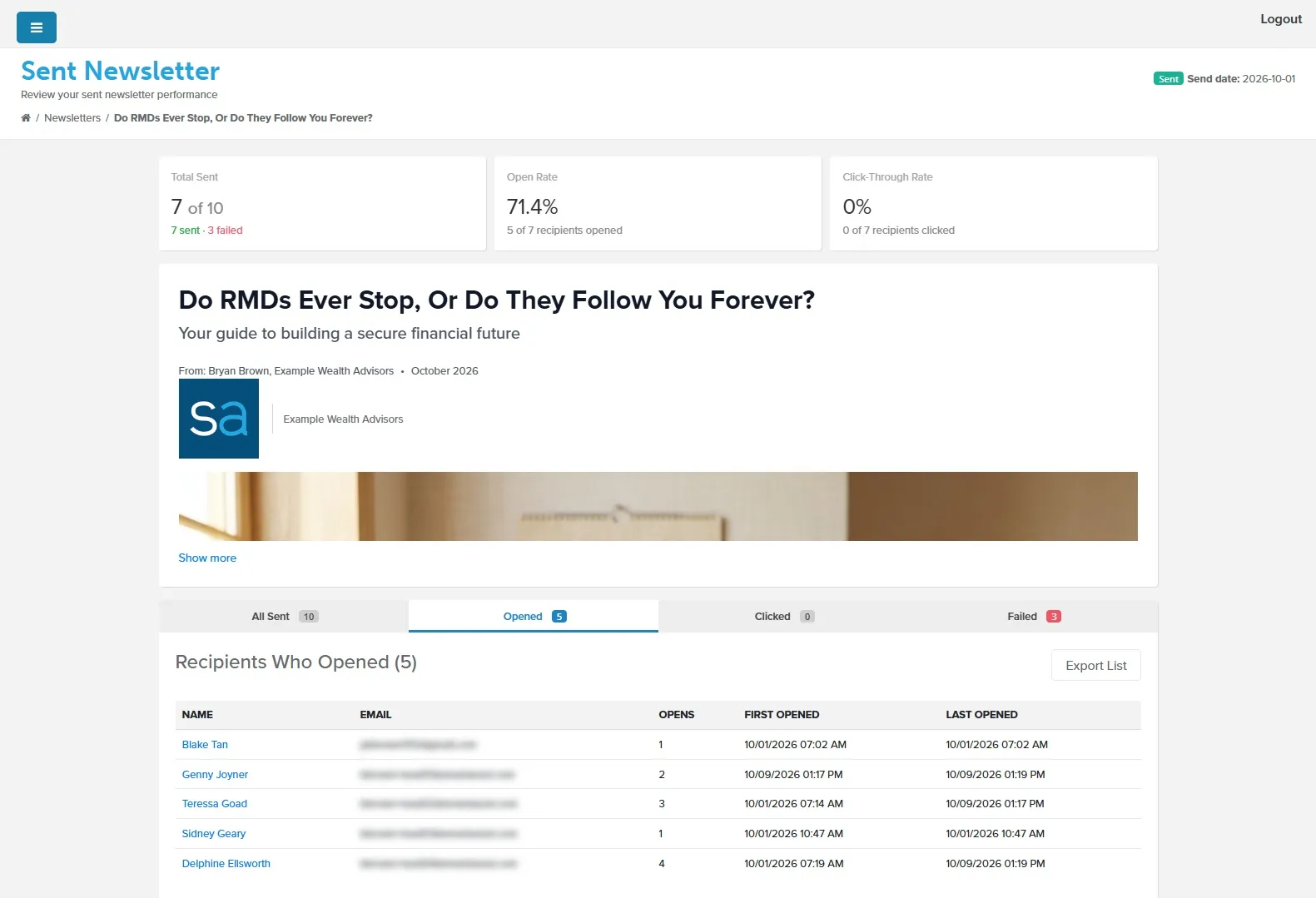Screen dimensions: 1316x898
Task: Click the OPENS column header
Action: click(x=677, y=715)
